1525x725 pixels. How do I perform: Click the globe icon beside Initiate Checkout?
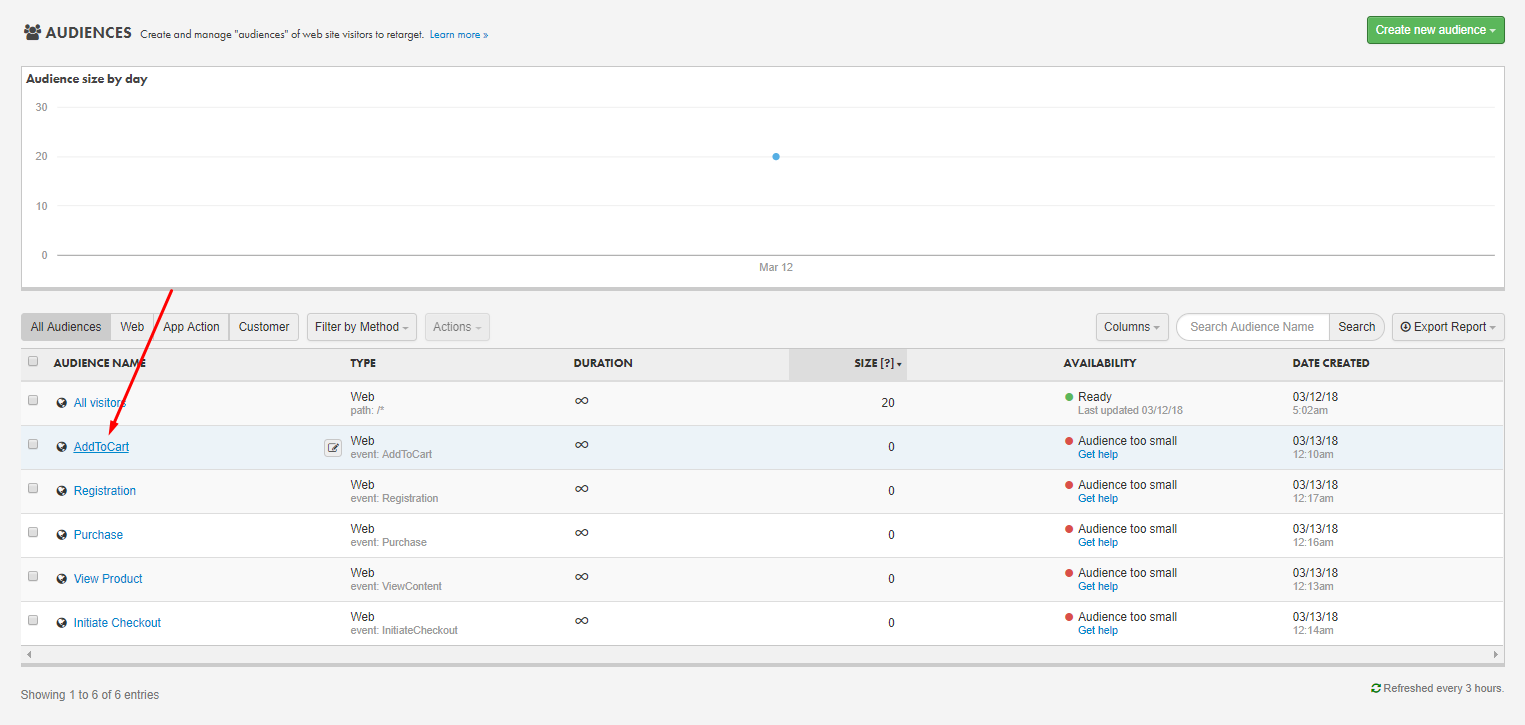tap(62, 623)
